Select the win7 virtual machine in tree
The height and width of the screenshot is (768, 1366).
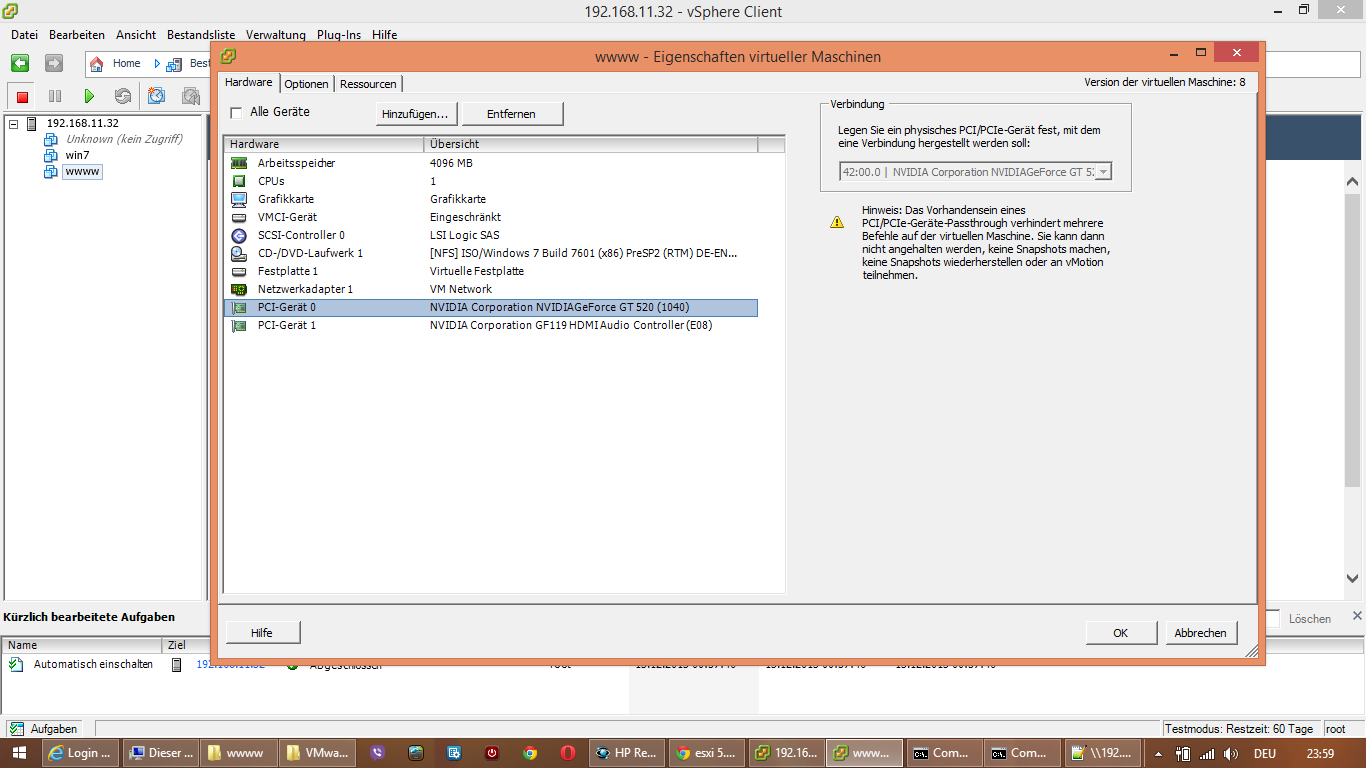coord(77,155)
